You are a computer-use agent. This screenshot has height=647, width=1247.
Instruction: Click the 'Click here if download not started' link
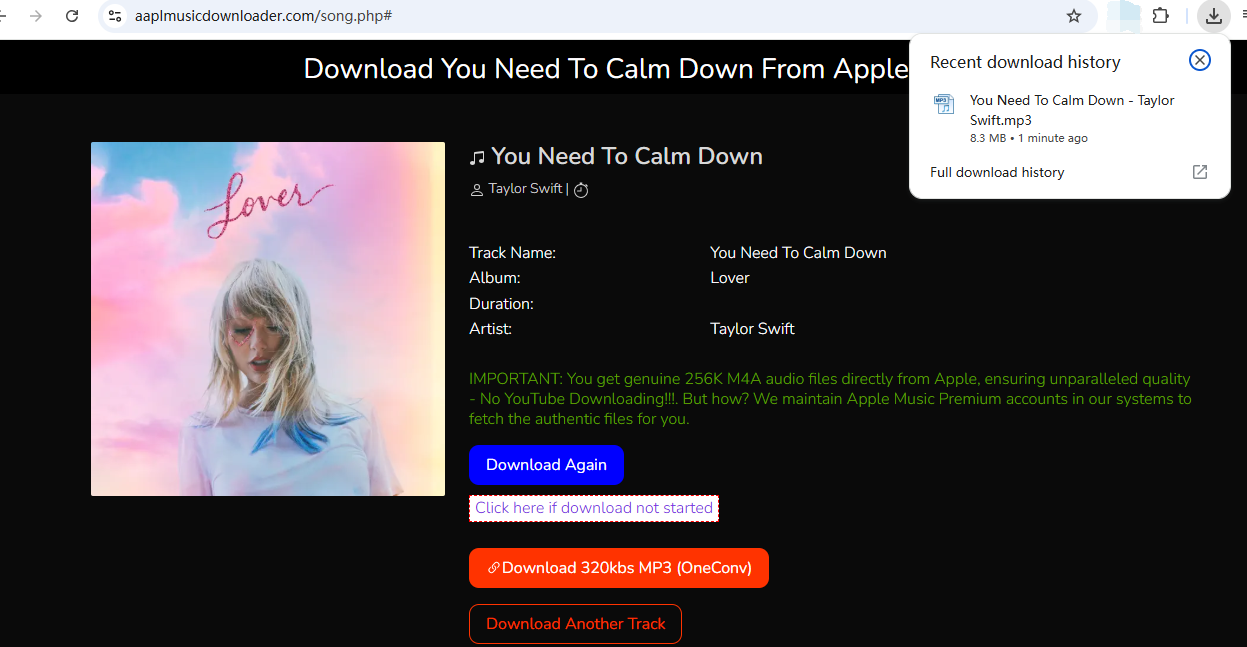pyautogui.click(x=594, y=508)
